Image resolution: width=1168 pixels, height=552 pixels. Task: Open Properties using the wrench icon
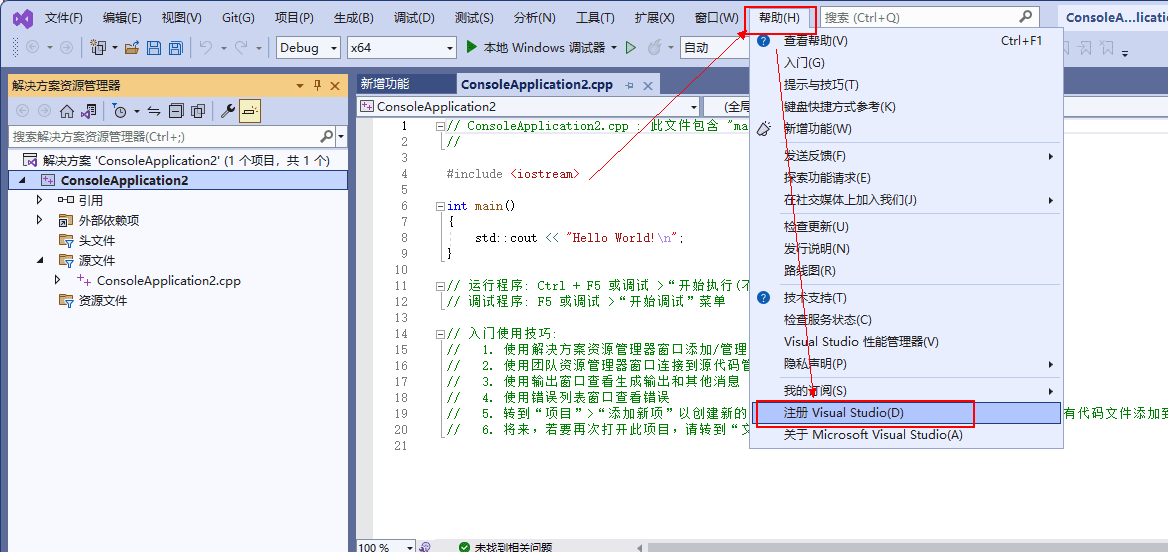pyautogui.click(x=228, y=112)
